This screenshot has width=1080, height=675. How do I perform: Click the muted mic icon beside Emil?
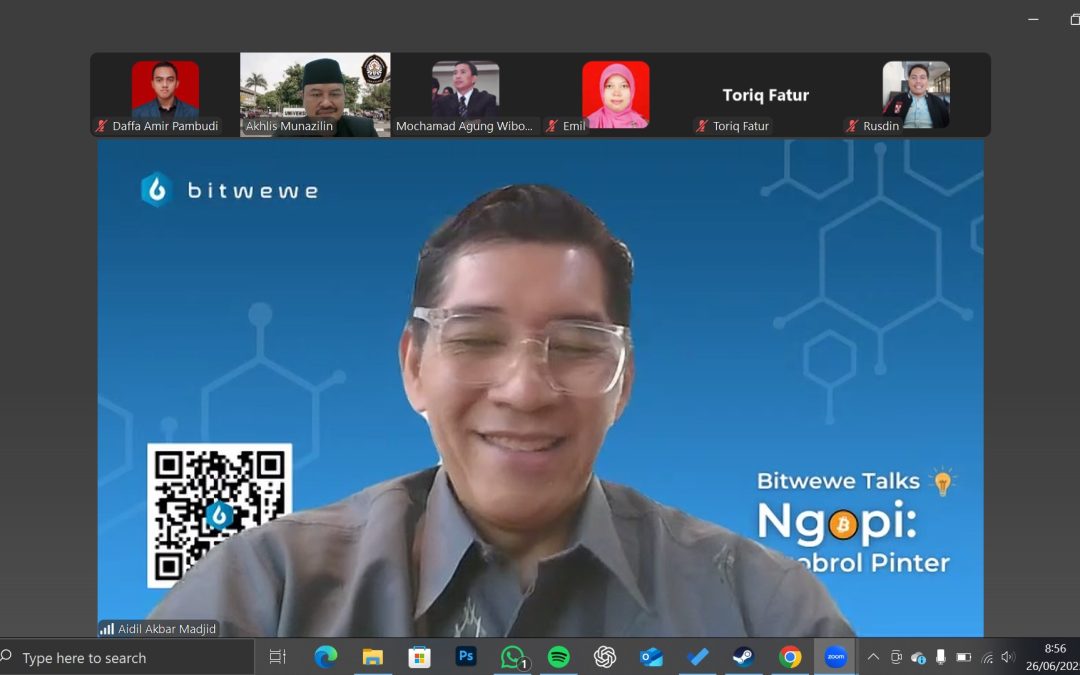tap(552, 126)
